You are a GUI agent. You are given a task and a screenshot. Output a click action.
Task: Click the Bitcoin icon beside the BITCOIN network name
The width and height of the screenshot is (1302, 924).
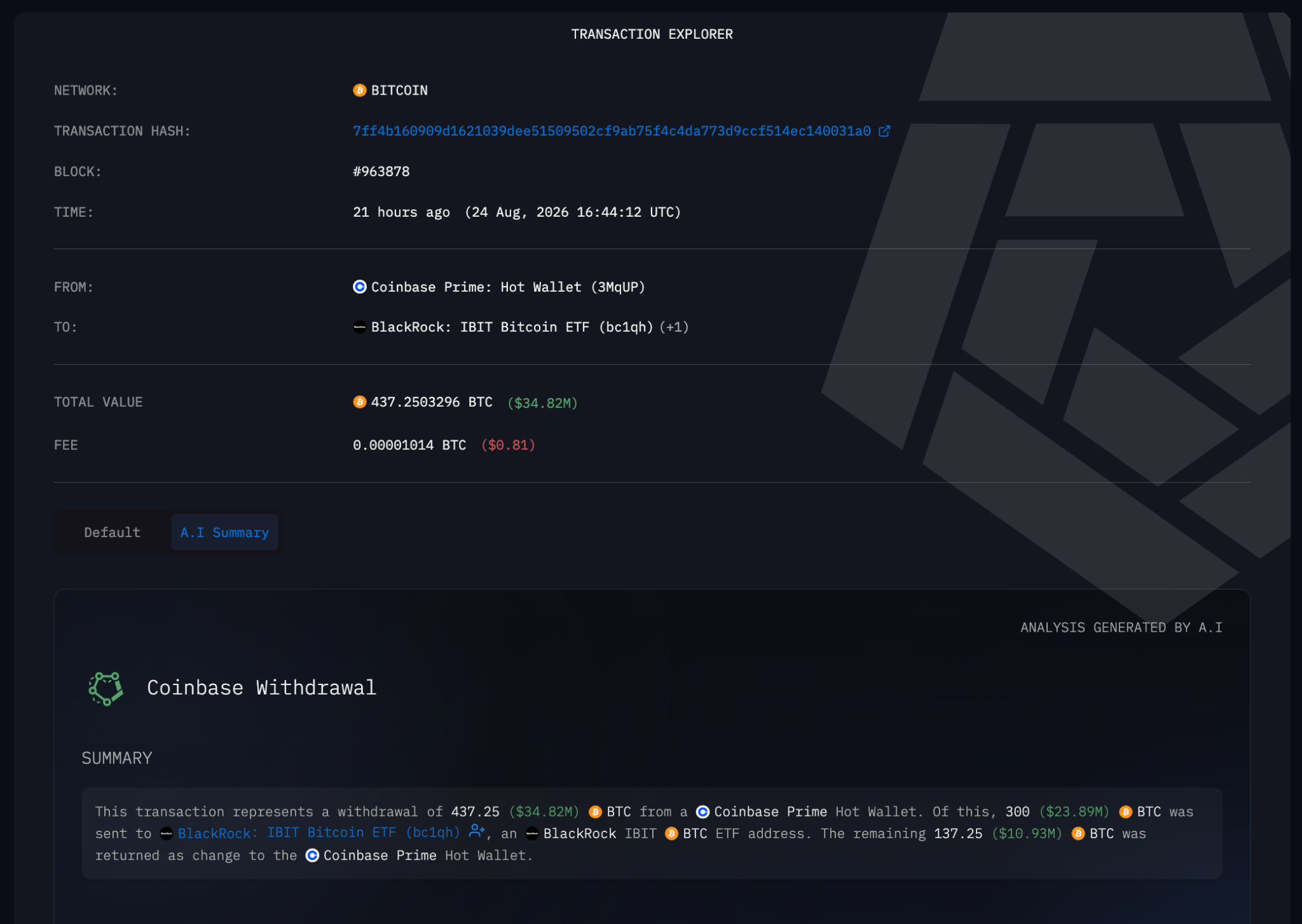tap(360, 90)
